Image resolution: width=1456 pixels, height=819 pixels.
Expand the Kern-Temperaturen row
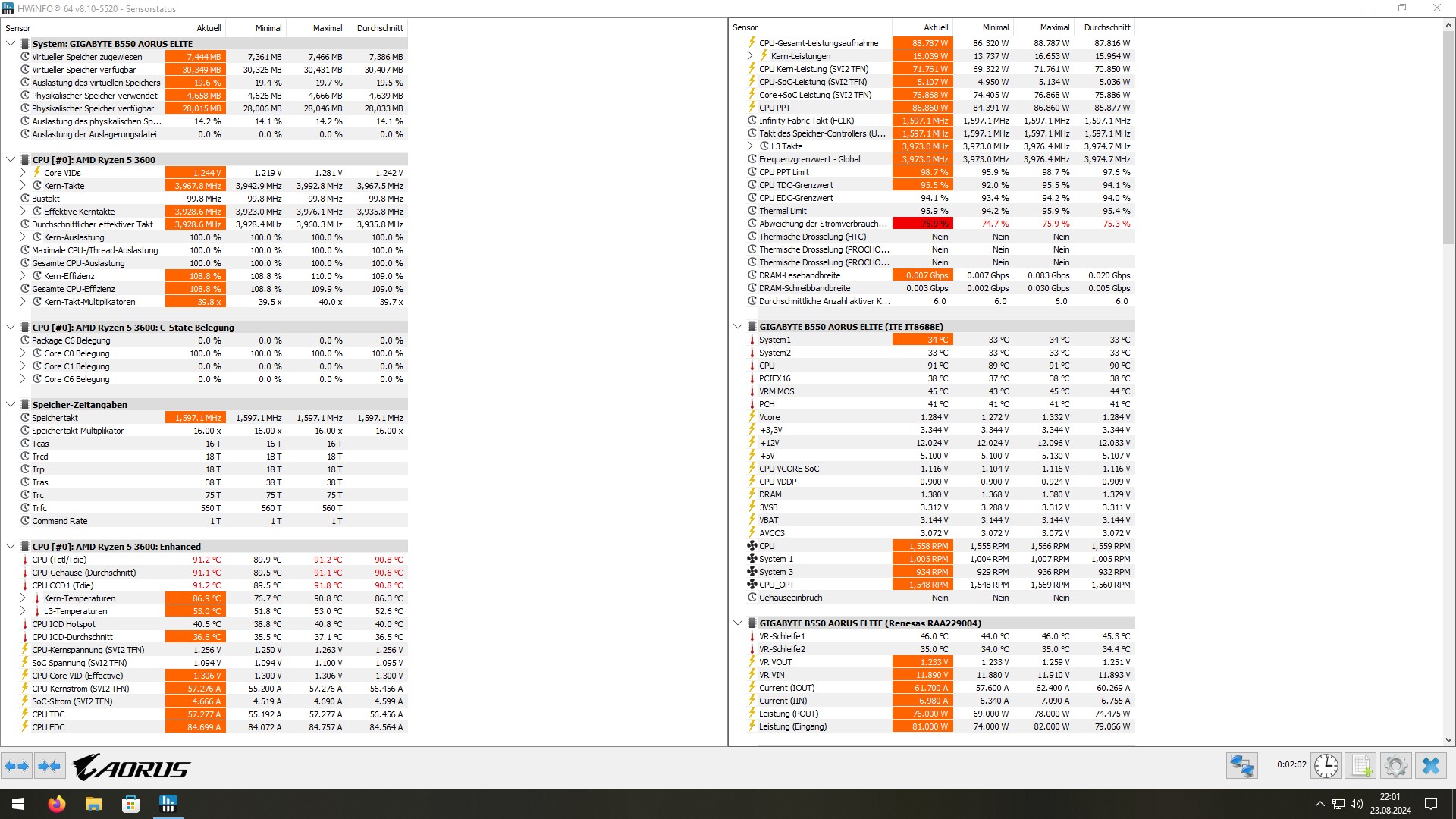(23, 598)
